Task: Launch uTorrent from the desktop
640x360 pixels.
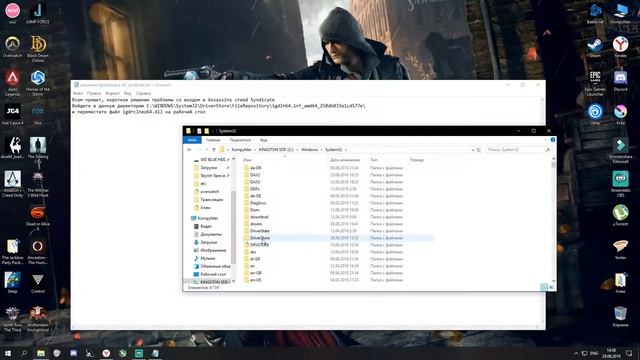Action: pos(620,215)
